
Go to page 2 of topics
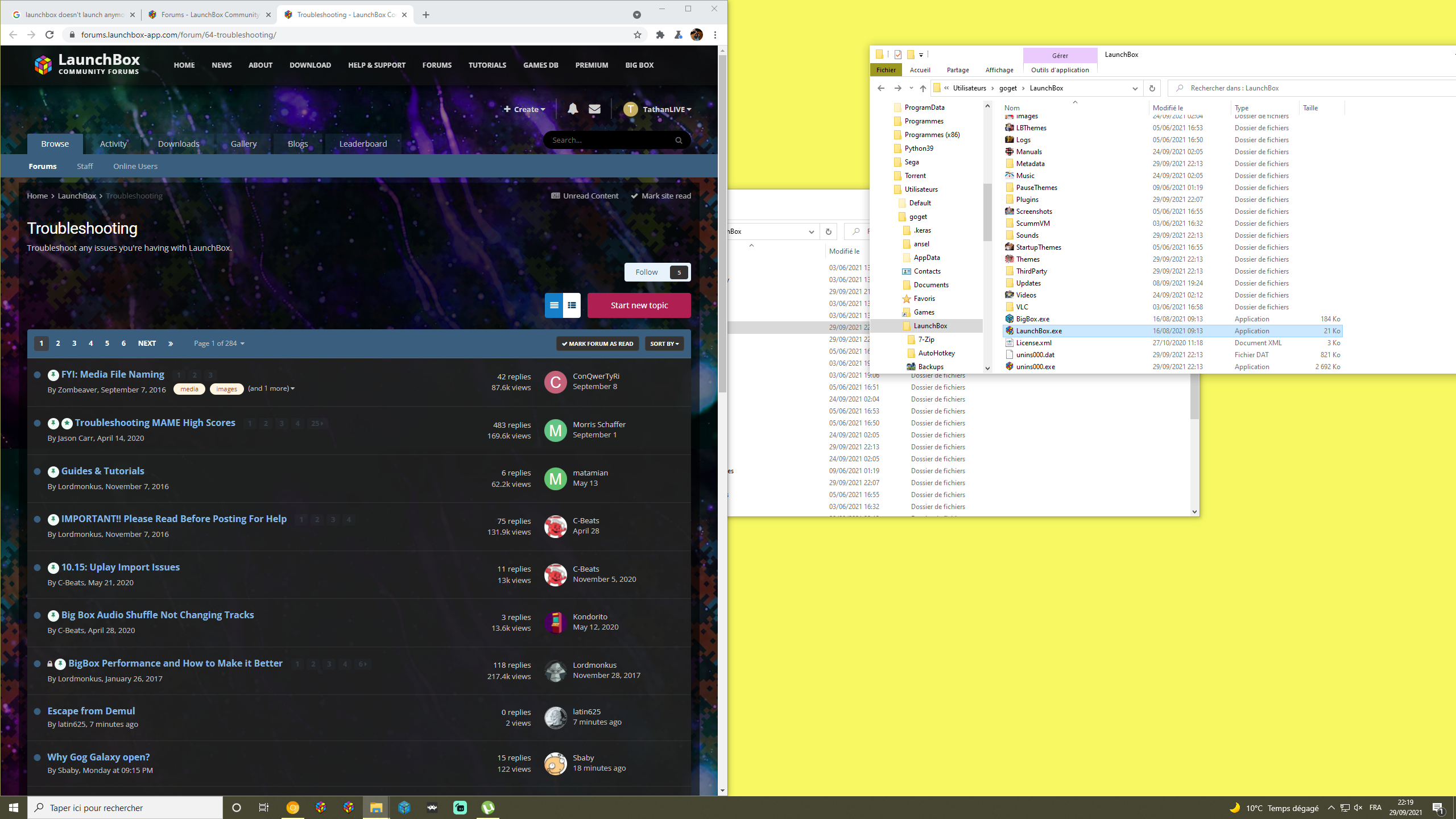57,344
